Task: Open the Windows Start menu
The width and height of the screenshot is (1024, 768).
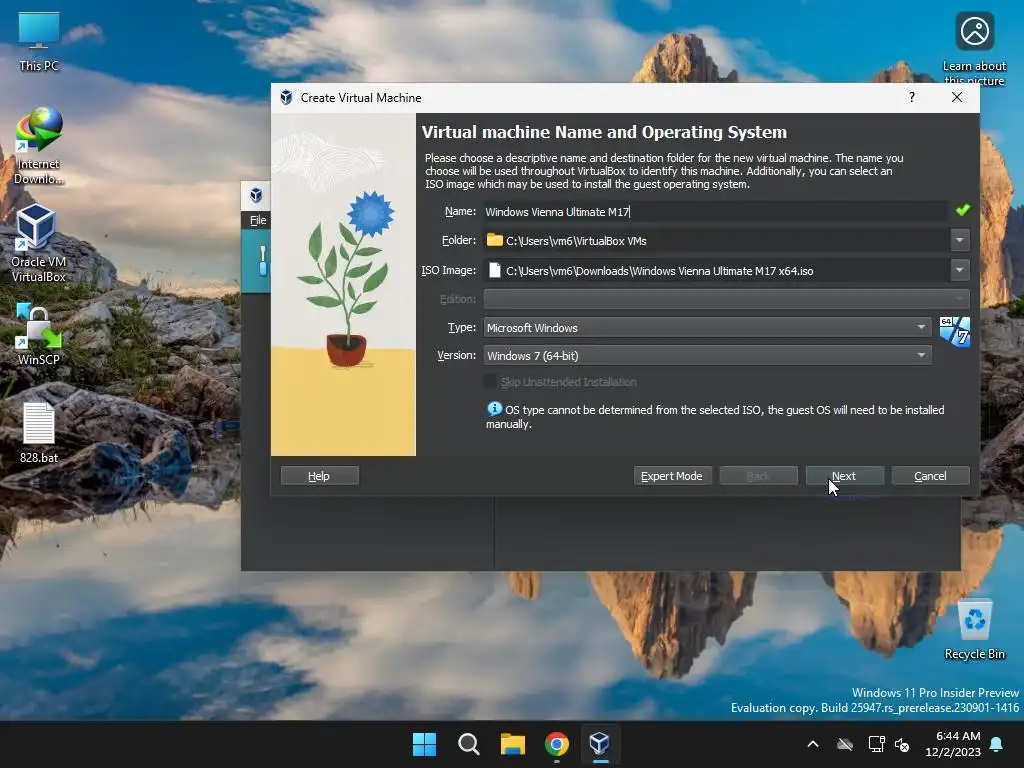Action: pyautogui.click(x=424, y=744)
